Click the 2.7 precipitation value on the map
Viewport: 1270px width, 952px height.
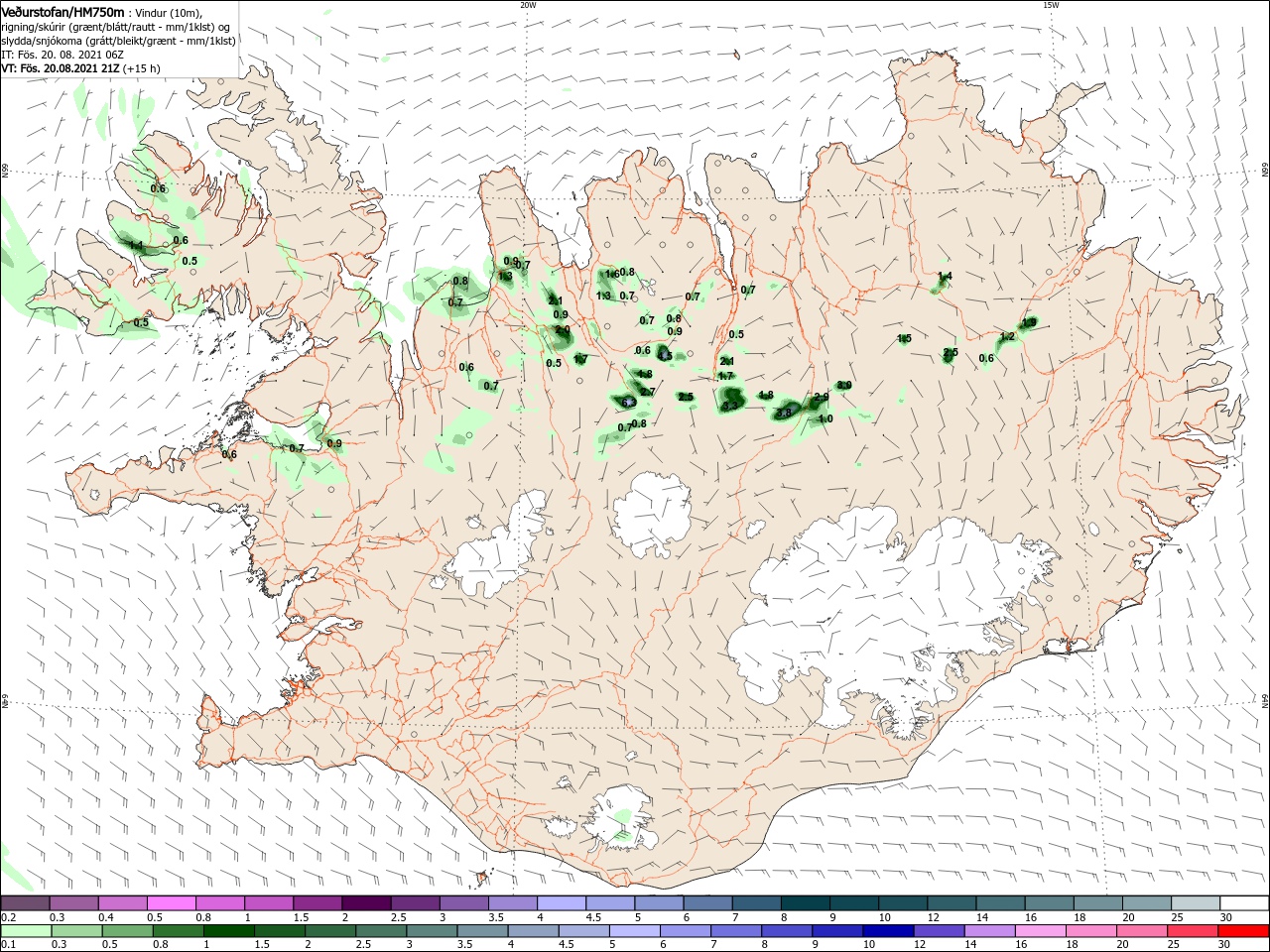(x=648, y=393)
